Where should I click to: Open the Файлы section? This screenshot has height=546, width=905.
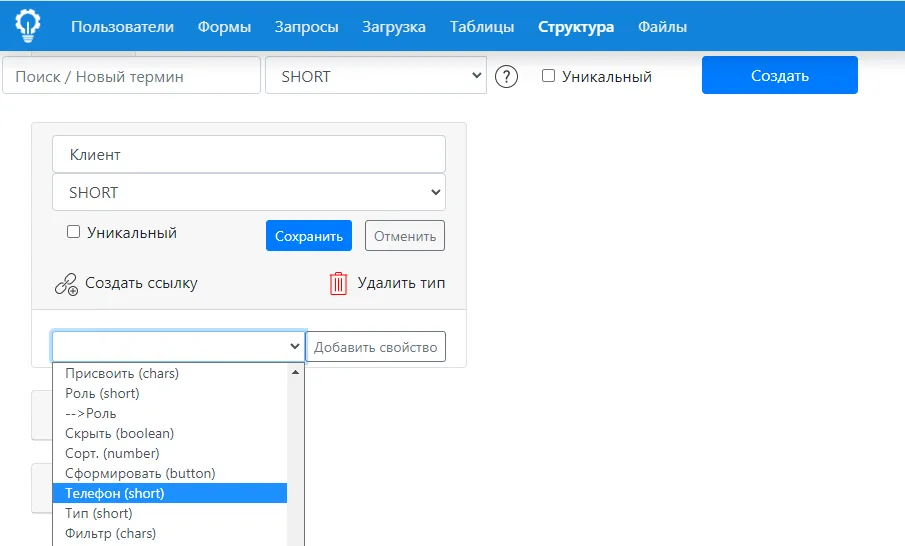pyautogui.click(x=662, y=27)
